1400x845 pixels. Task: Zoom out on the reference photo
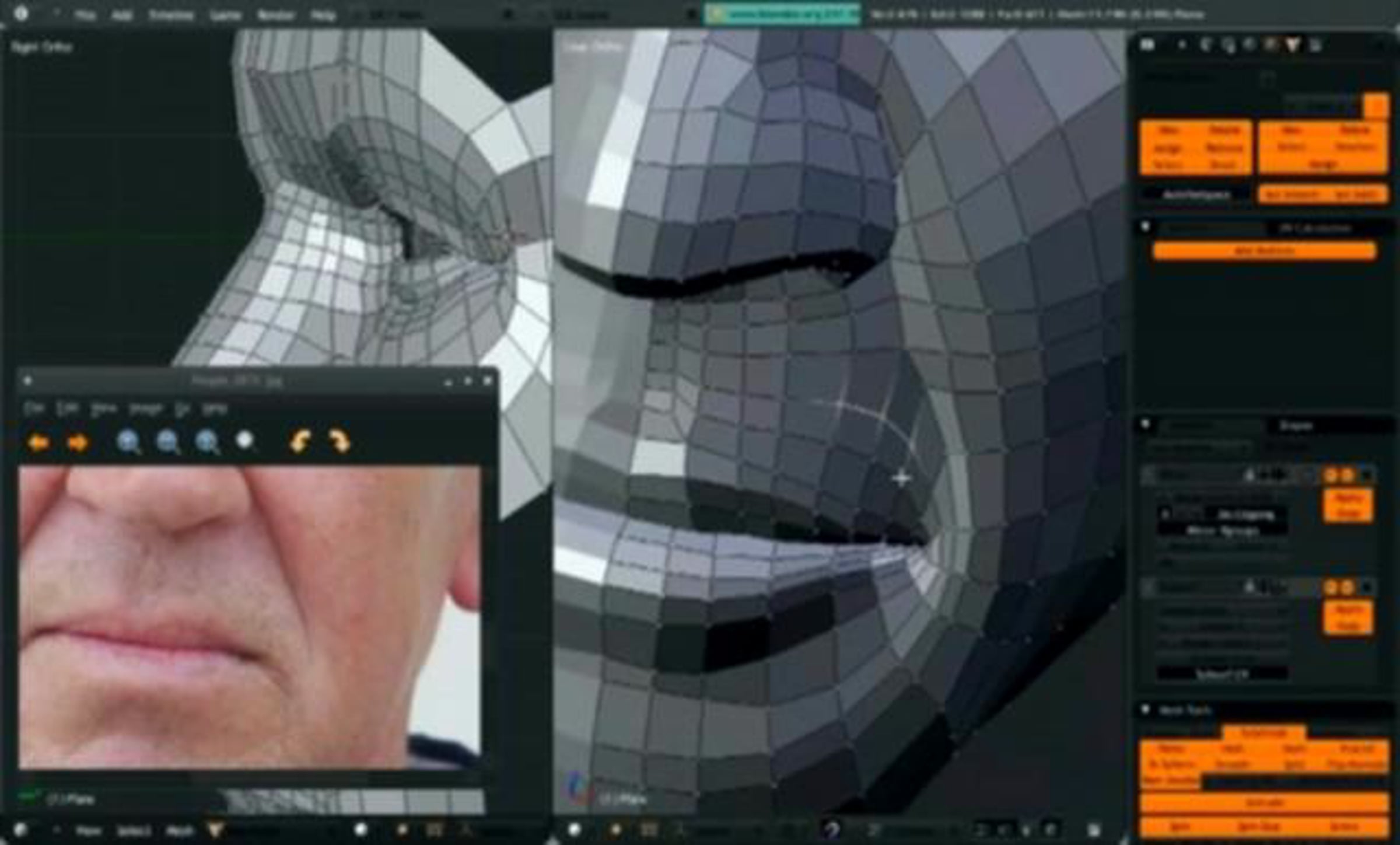168,442
